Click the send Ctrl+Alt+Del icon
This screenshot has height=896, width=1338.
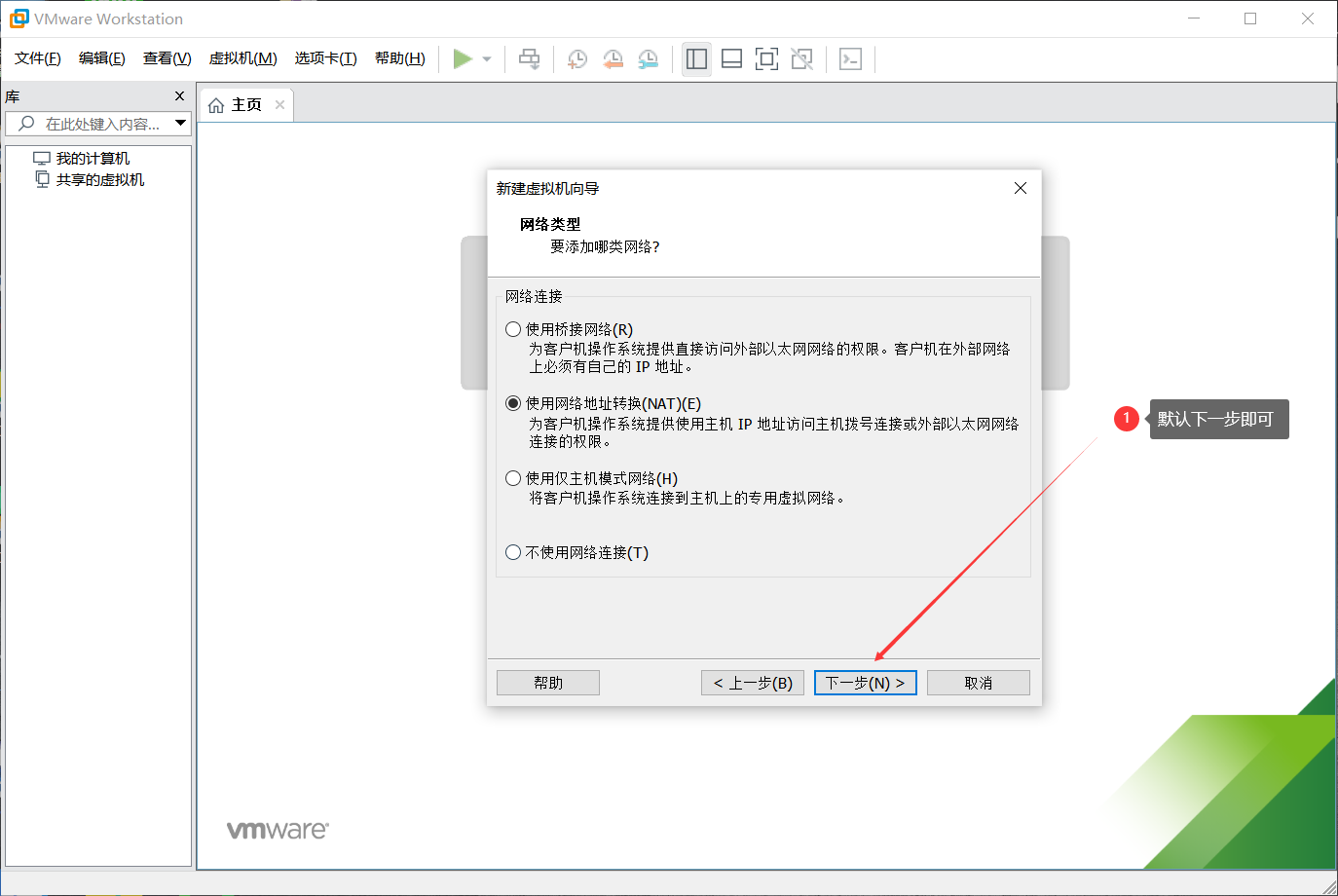(x=529, y=59)
